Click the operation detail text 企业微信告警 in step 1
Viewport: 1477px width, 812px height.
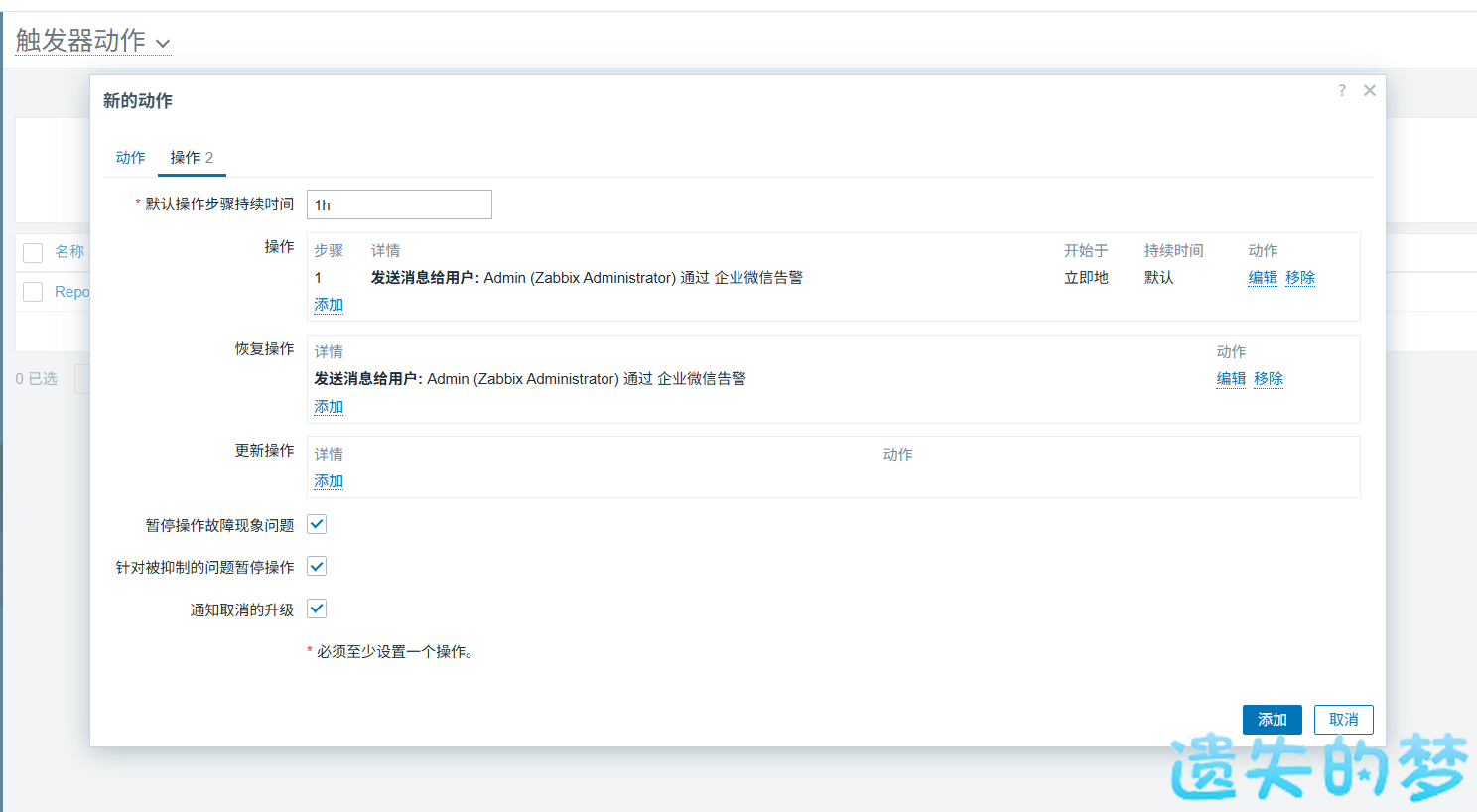pyautogui.click(x=758, y=278)
